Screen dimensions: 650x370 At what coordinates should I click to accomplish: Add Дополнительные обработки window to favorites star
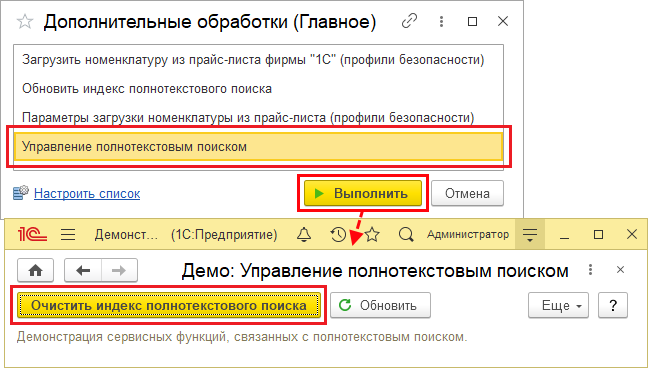click(25, 22)
